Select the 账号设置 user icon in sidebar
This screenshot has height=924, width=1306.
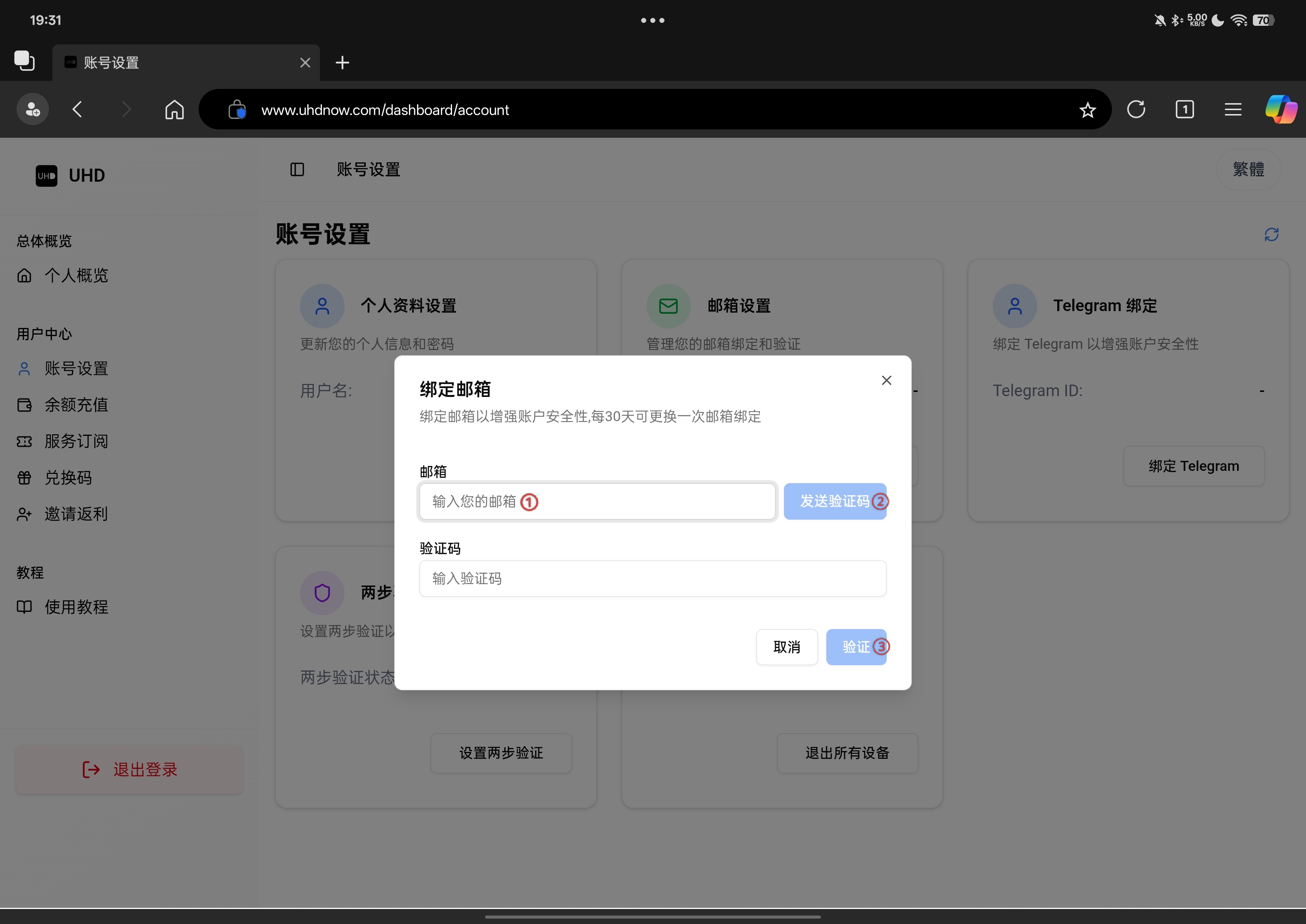(x=24, y=369)
